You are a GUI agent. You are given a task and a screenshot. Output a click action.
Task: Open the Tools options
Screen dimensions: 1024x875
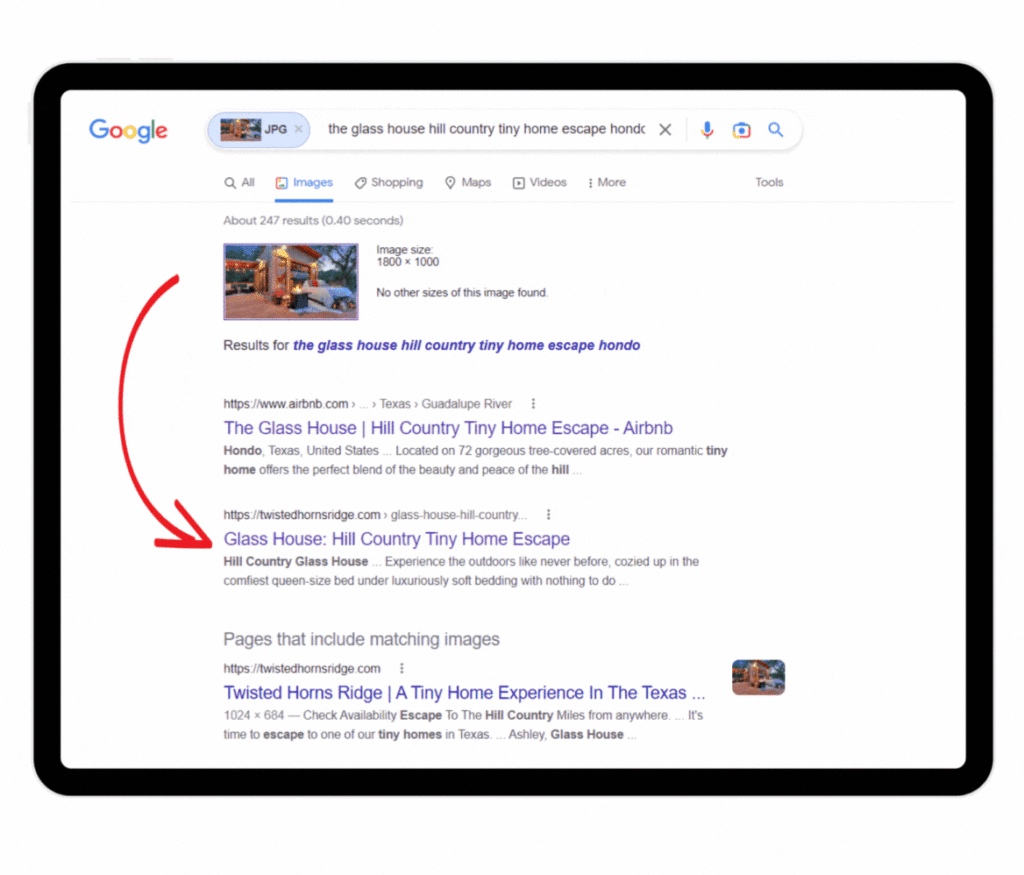(769, 183)
